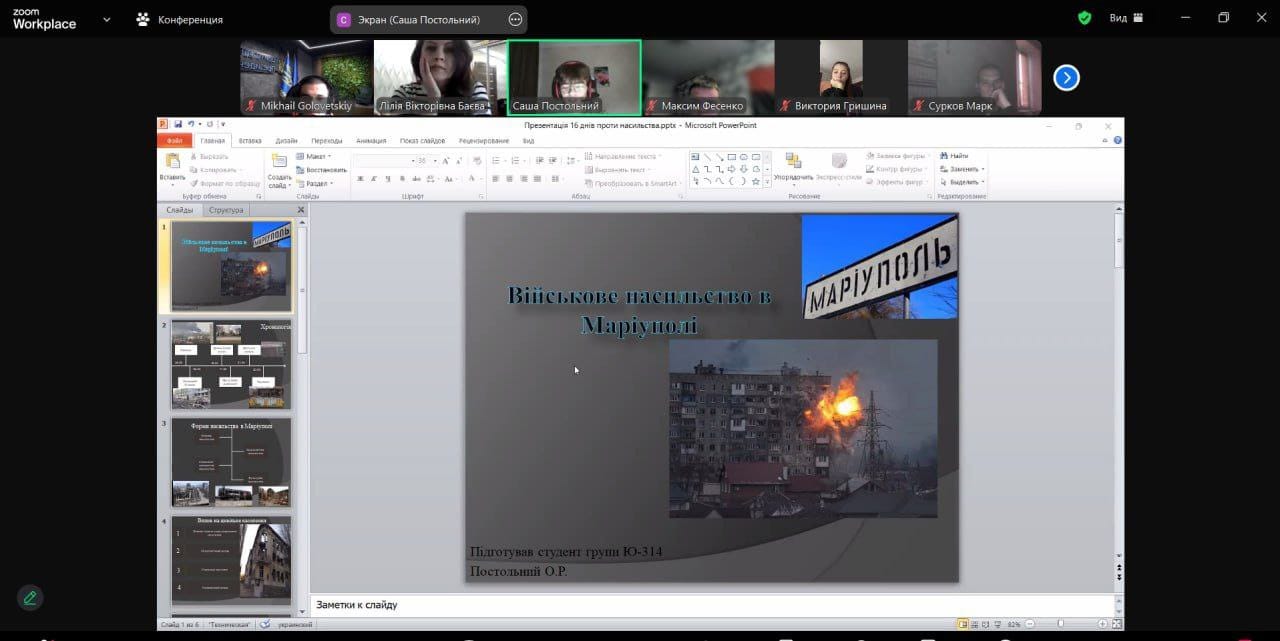Toggle italic text formatting

(373, 179)
